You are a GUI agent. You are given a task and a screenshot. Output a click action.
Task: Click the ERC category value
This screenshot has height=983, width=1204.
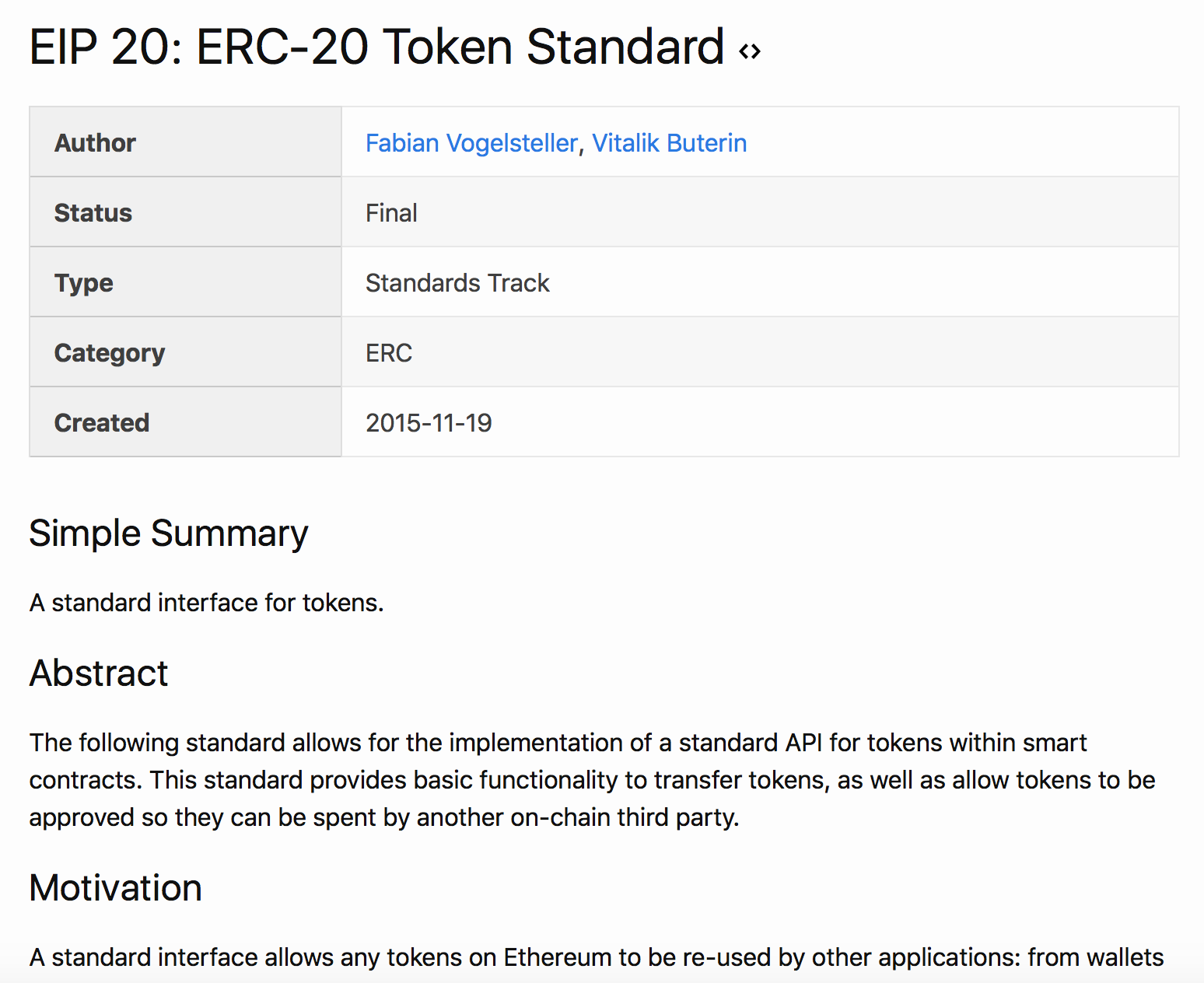coord(389,353)
